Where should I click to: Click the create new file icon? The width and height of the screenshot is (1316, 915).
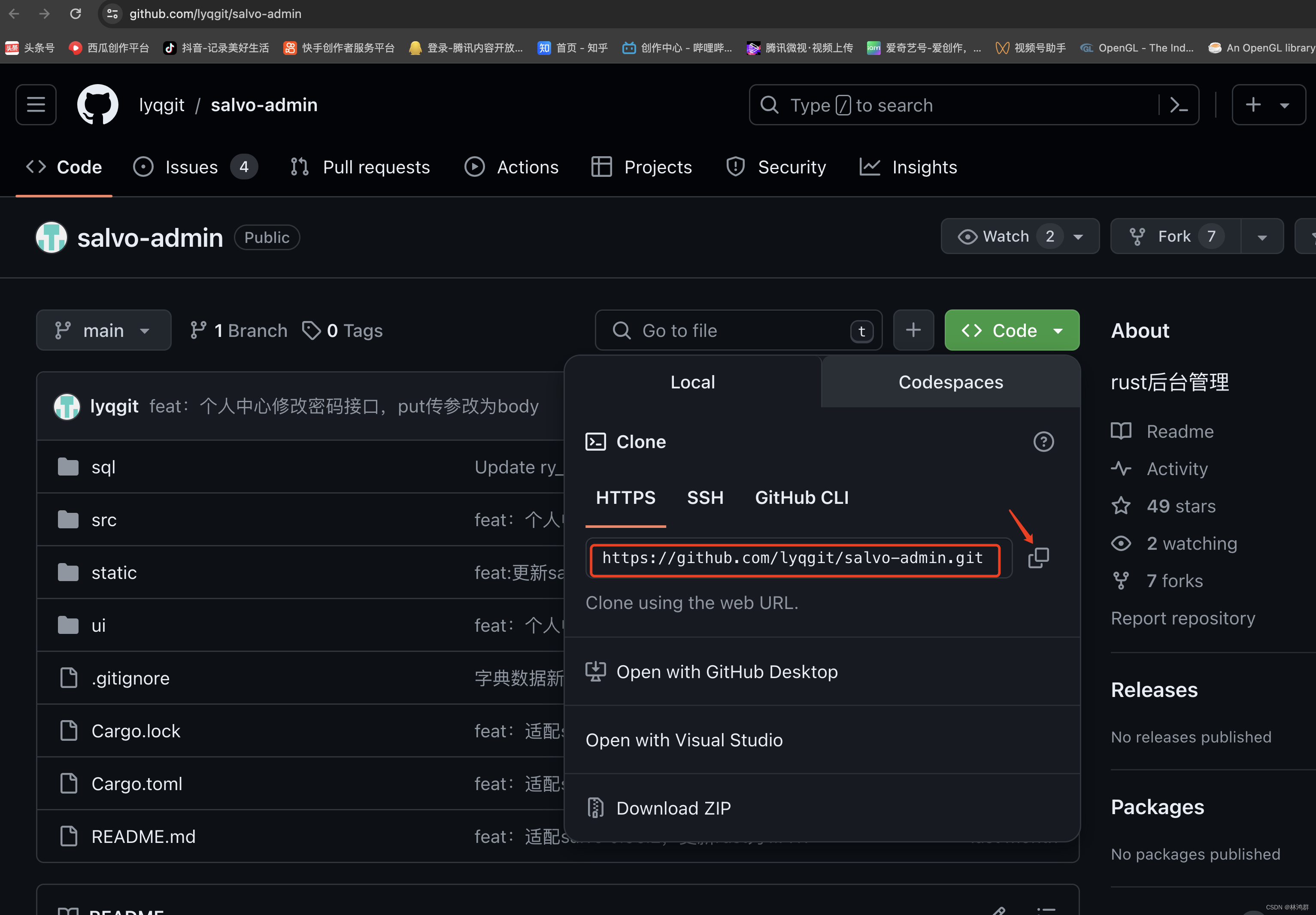pos(912,330)
